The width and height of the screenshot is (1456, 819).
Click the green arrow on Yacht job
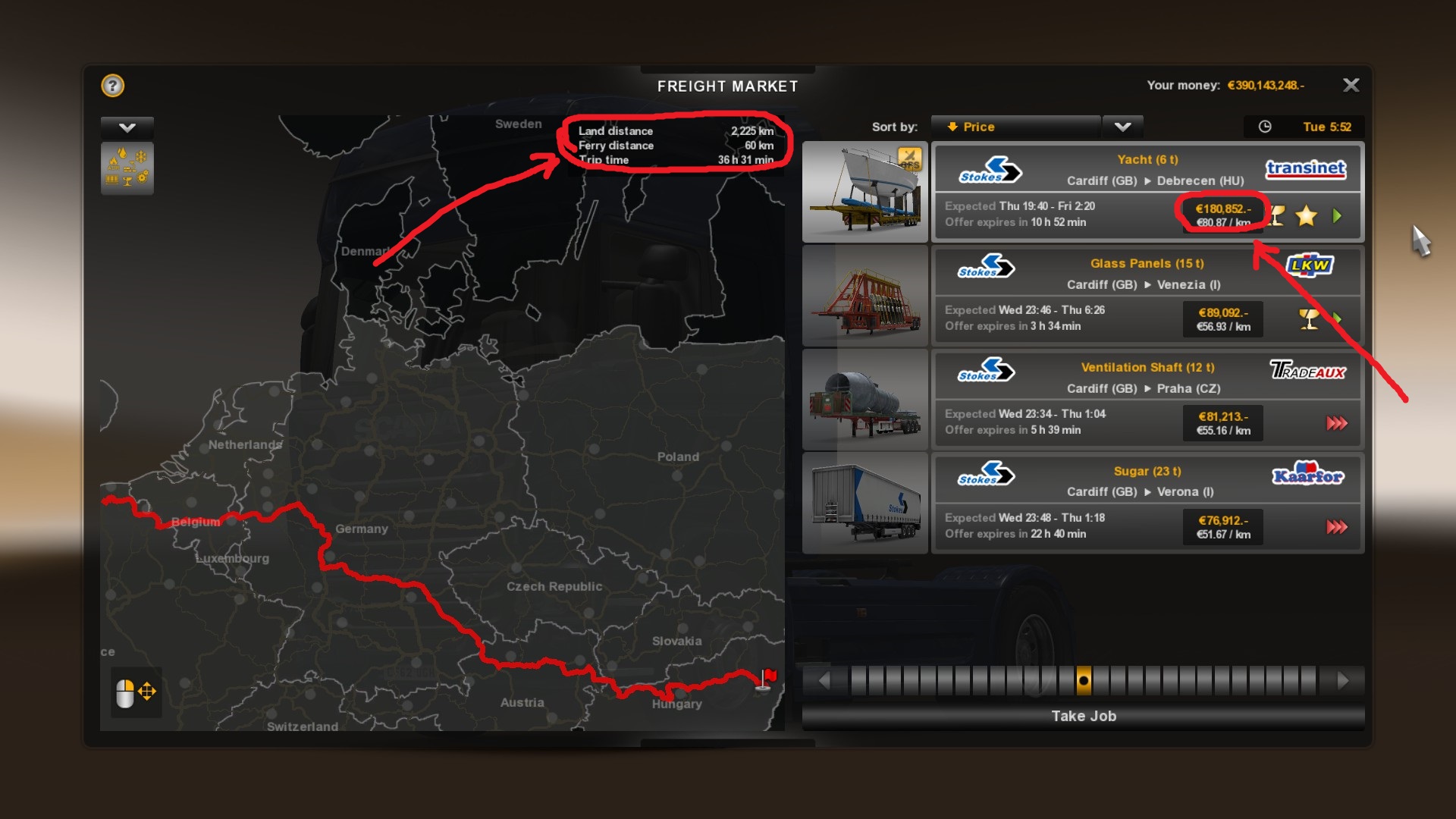[x=1337, y=216]
